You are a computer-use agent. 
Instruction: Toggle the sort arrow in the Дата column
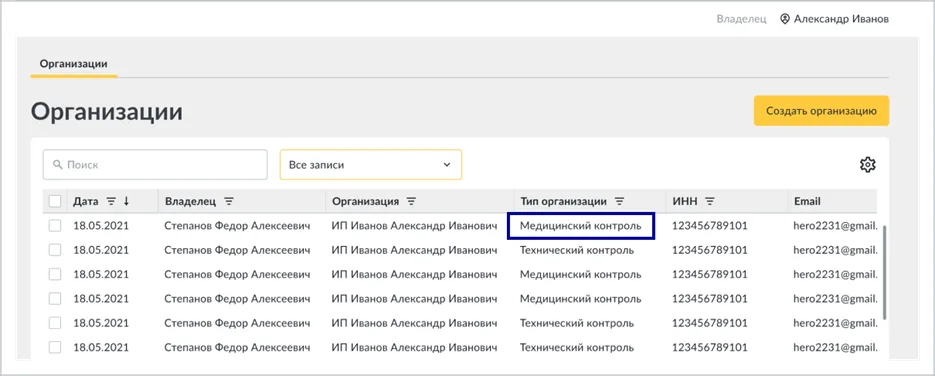[126, 201]
